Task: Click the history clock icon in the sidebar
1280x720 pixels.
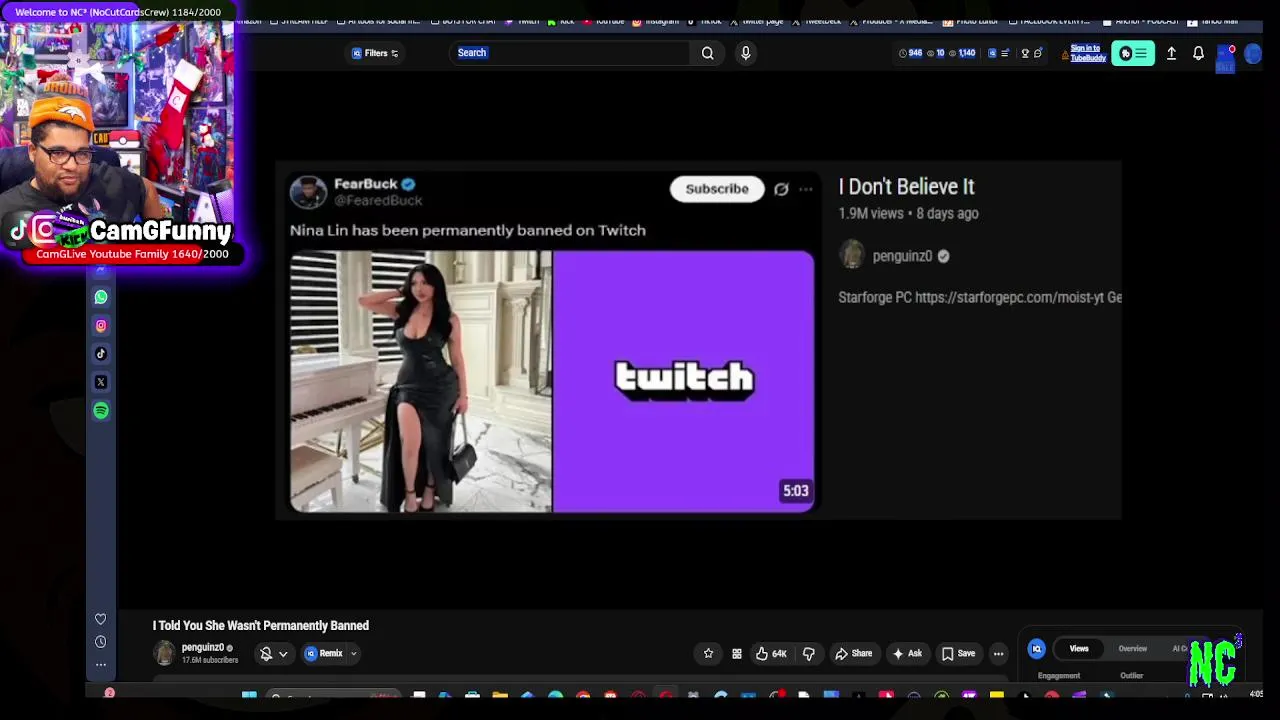Action: point(100,642)
